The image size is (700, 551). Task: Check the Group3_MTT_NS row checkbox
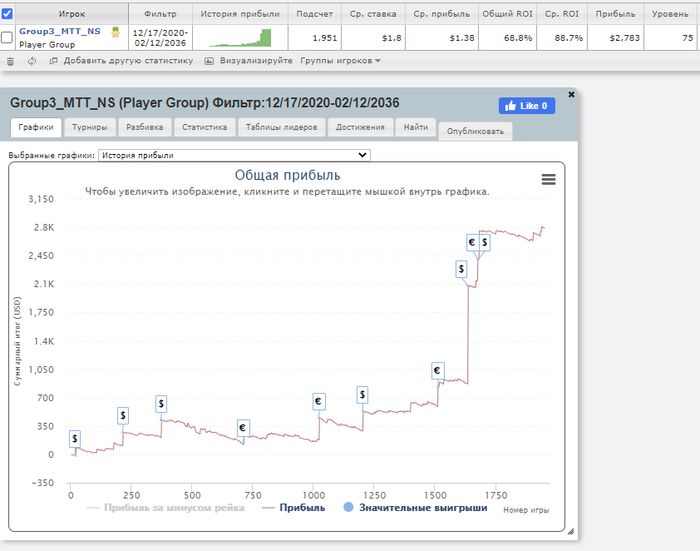click(7, 37)
